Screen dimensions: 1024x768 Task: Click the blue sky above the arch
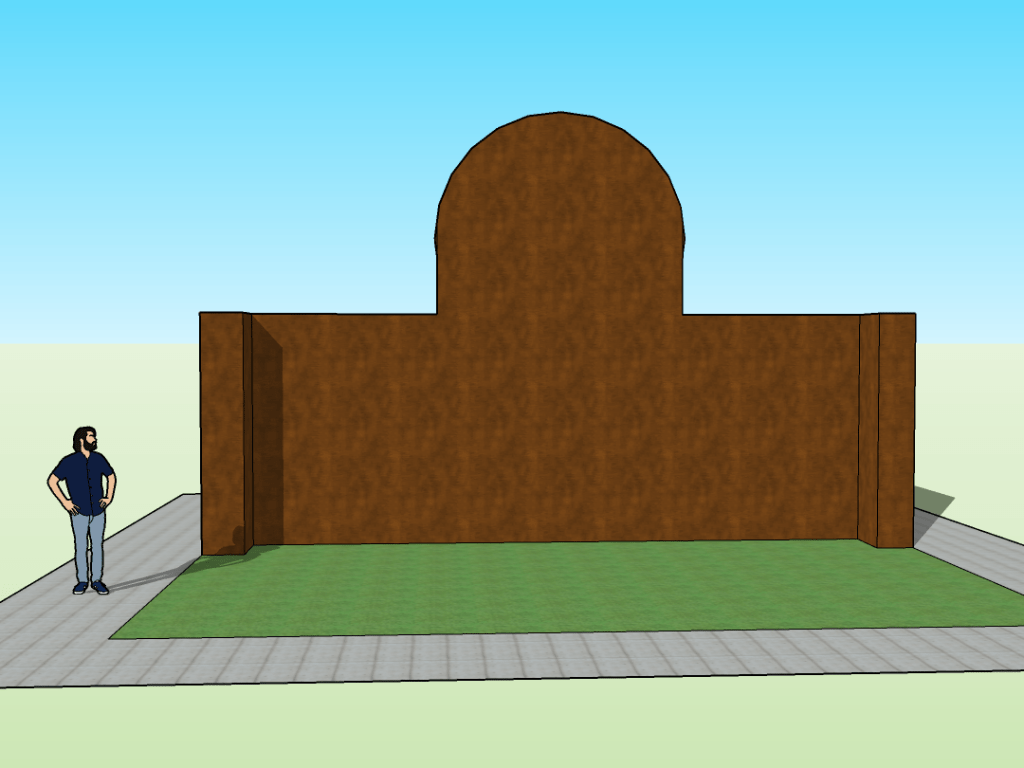pos(560,60)
